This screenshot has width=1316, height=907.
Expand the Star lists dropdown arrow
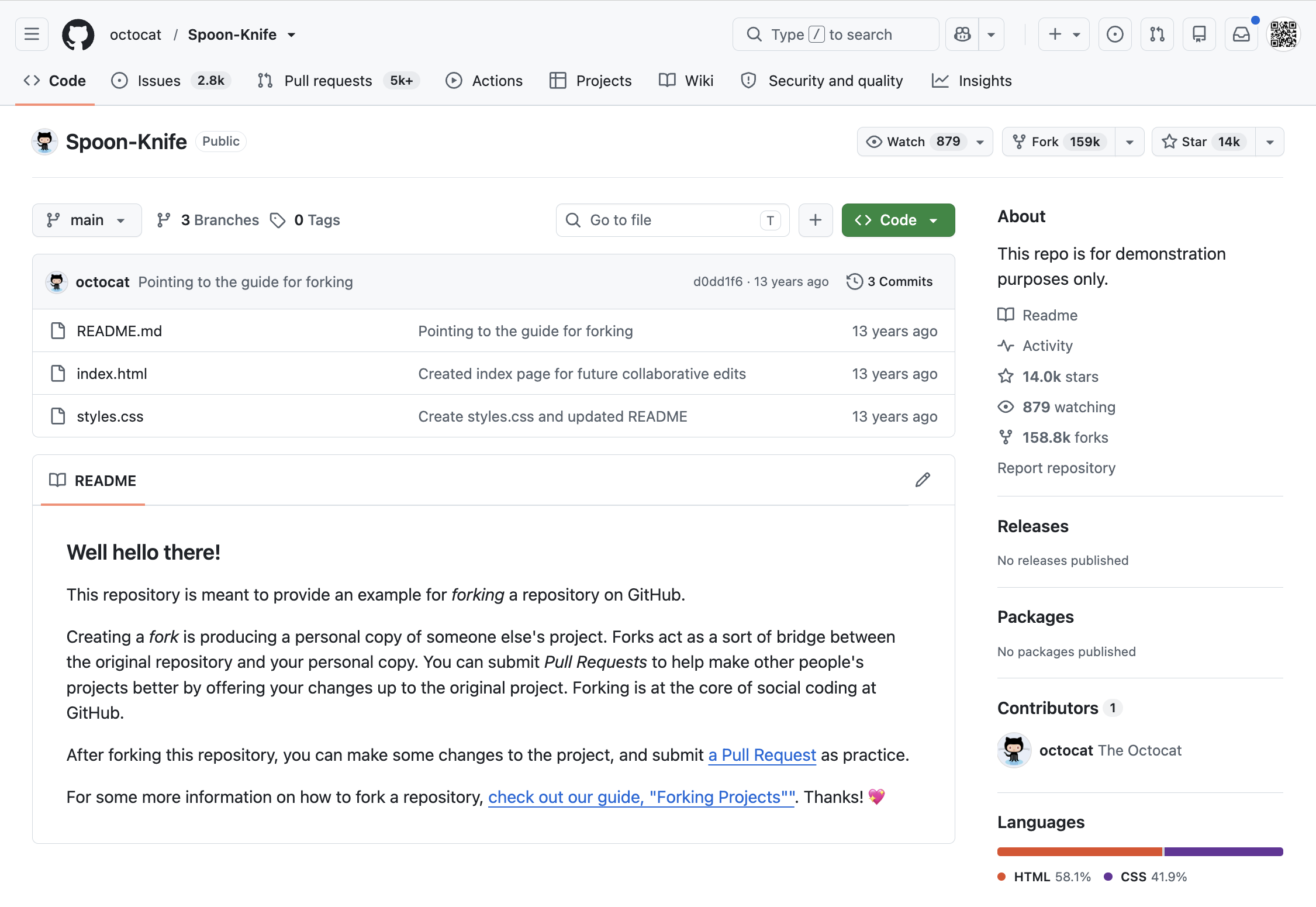[x=1270, y=142]
